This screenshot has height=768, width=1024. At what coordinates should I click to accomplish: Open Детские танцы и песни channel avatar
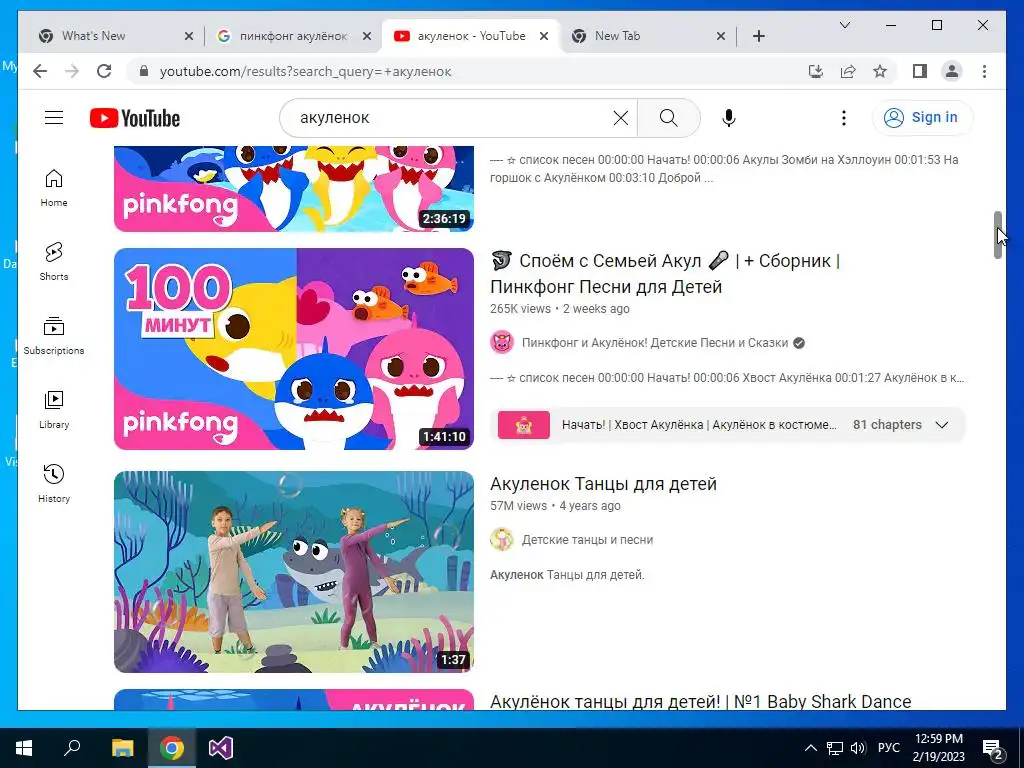pos(502,539)
